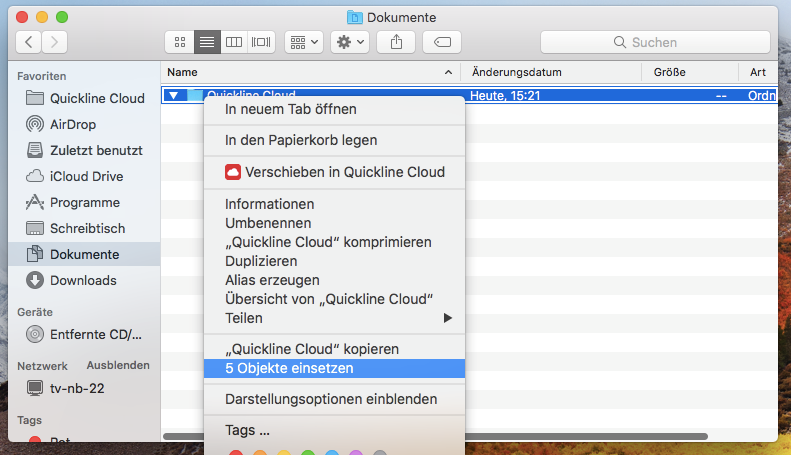This screenshot has height=455, width=791.
Task: Sort by the Art column header
Action: click(x=758, y=72)
